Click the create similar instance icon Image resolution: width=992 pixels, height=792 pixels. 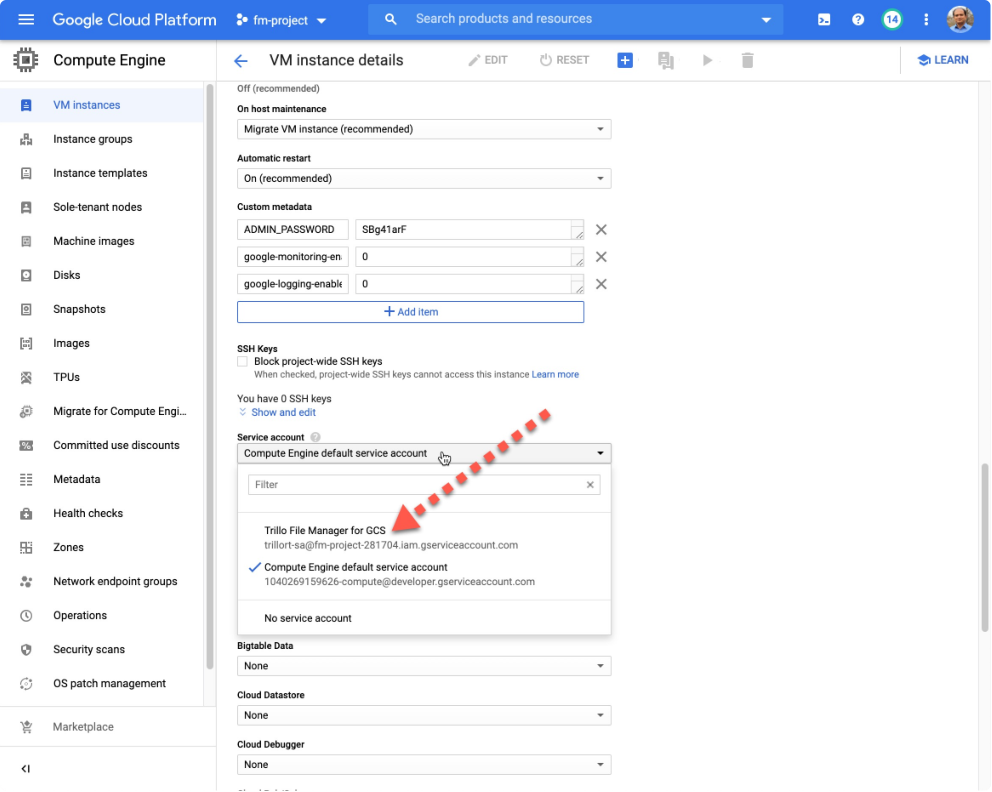coord(666,60)
